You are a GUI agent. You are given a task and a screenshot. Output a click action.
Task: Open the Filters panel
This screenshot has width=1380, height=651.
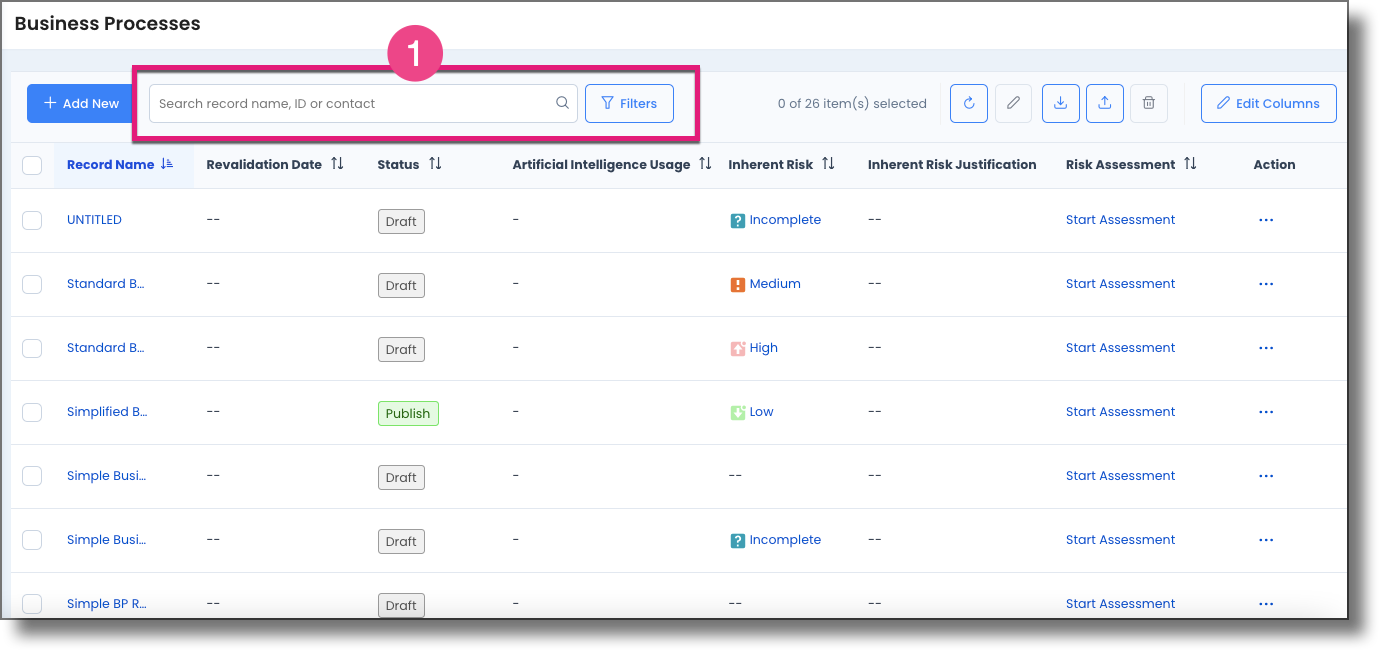coord(629,103)
